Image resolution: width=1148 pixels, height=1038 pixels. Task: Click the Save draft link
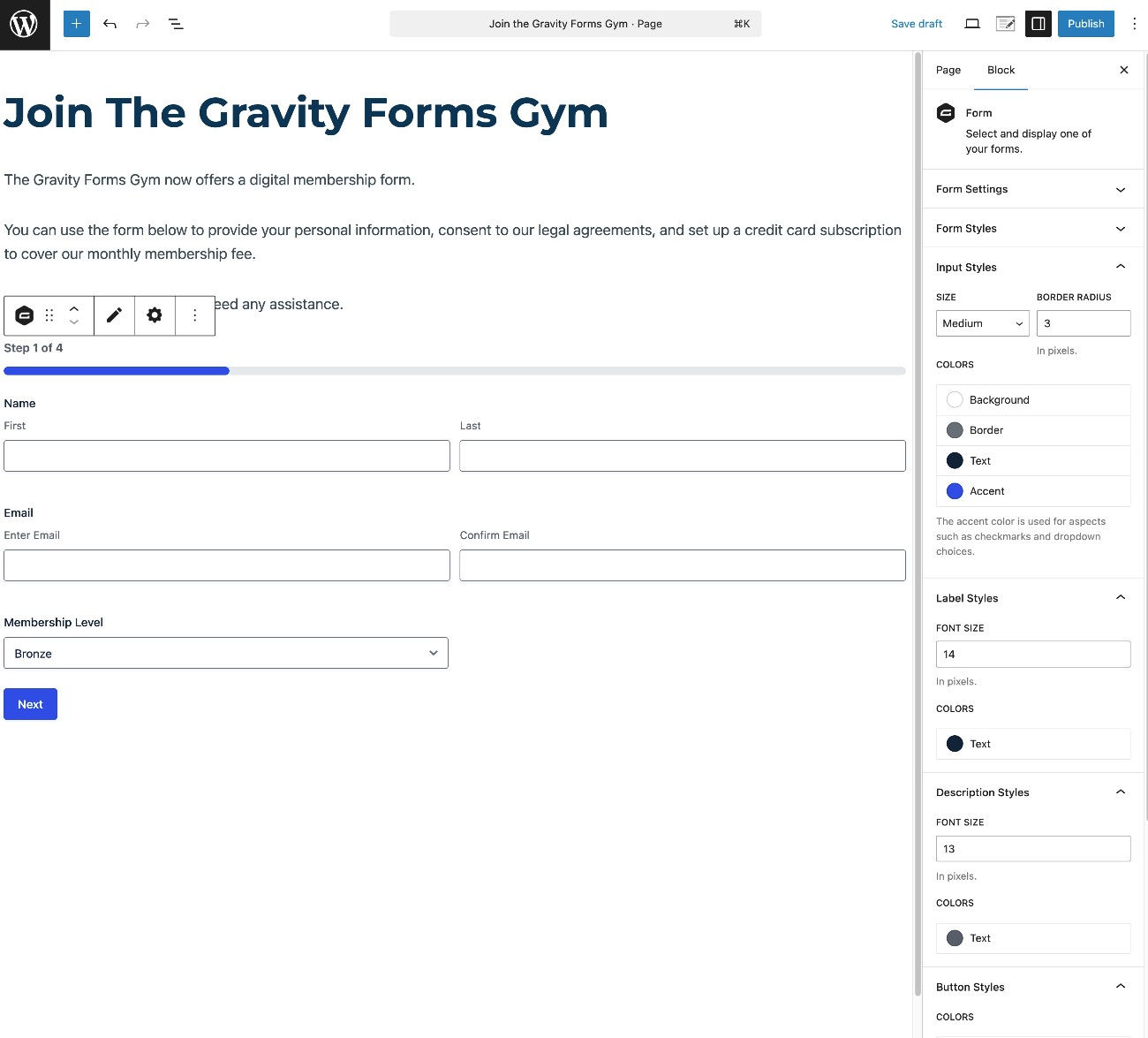pyautogui.click(x=916, y=24)
